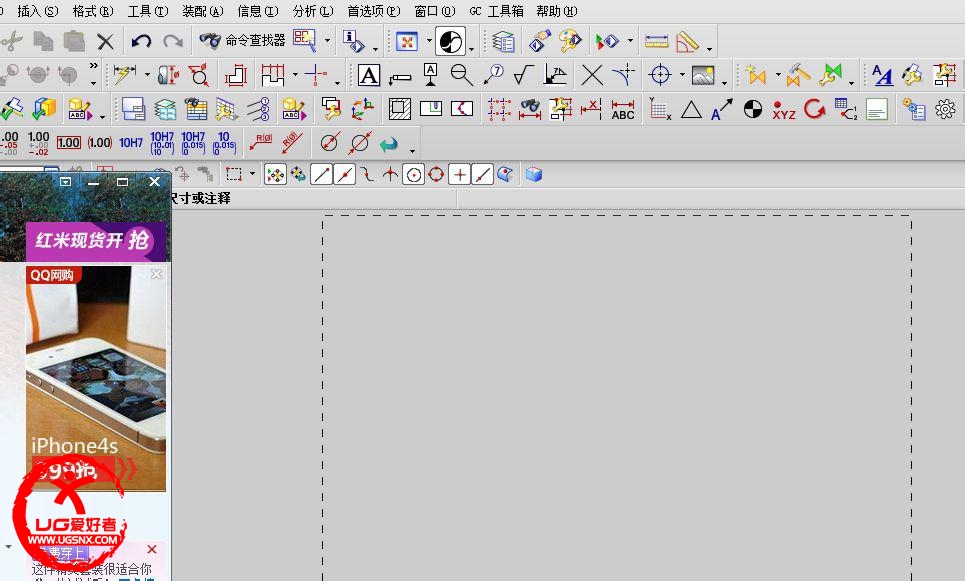Image resolution: width=965 pixels, height=581 pixels.
Task: Click the 命令查找器 button
Action: [x=241, y=41]
